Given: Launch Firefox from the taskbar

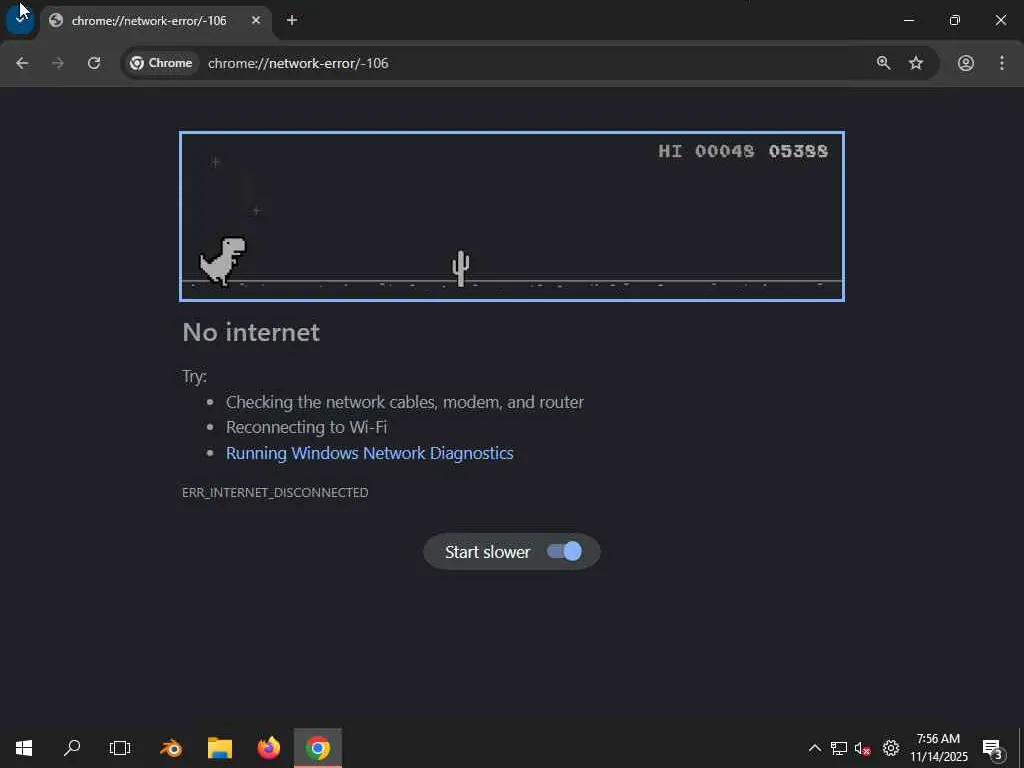Looking at the screenshot, I should [x=269, y=748].
